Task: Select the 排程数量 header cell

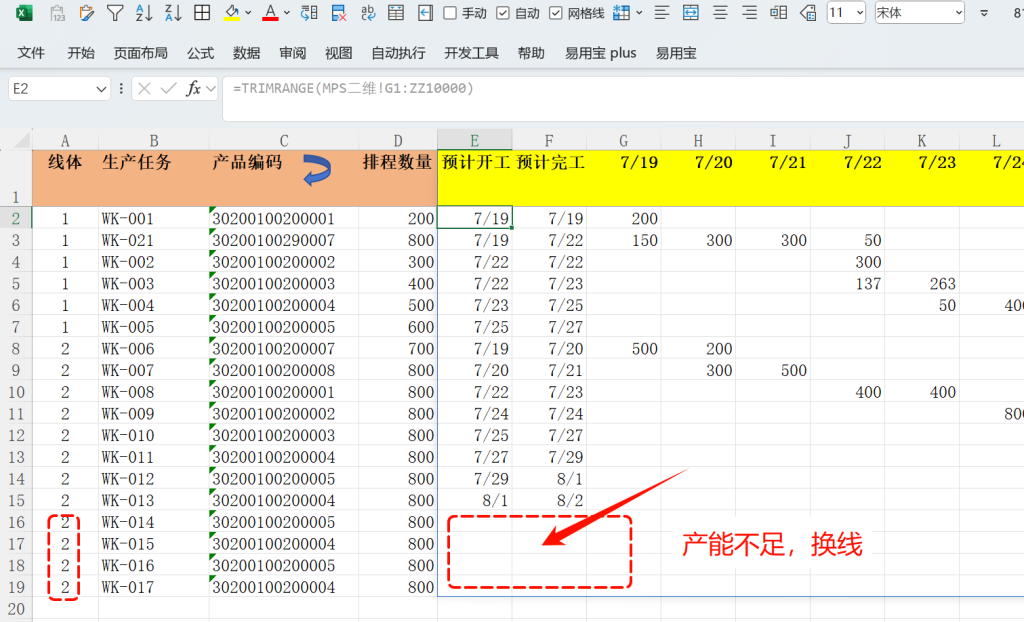Action: coord(398,178)
